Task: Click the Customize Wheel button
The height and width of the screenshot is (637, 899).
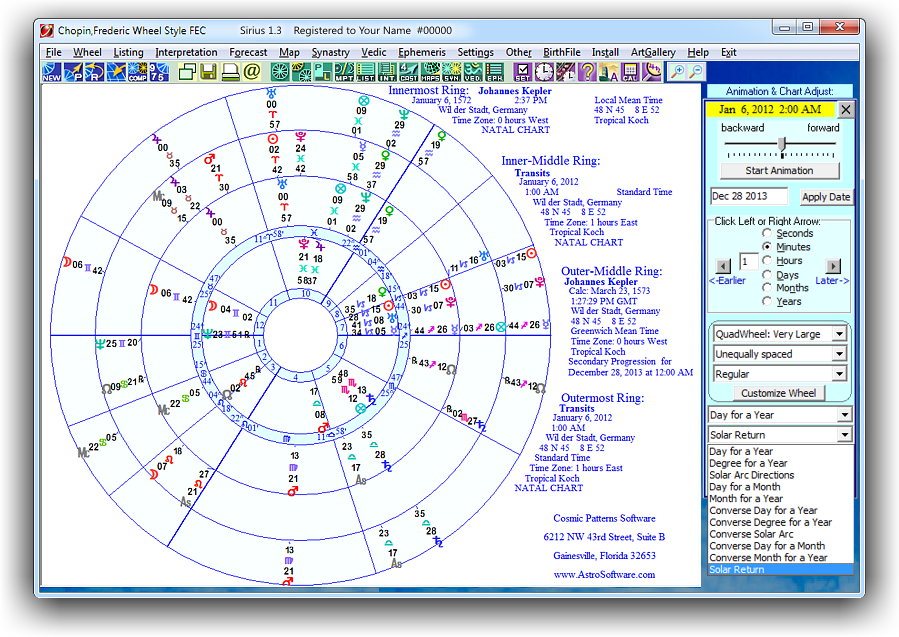Action: click(779, 393)
